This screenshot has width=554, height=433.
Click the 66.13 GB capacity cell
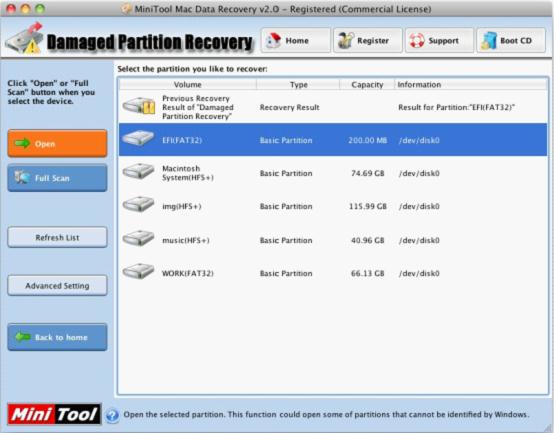[367, 273]
